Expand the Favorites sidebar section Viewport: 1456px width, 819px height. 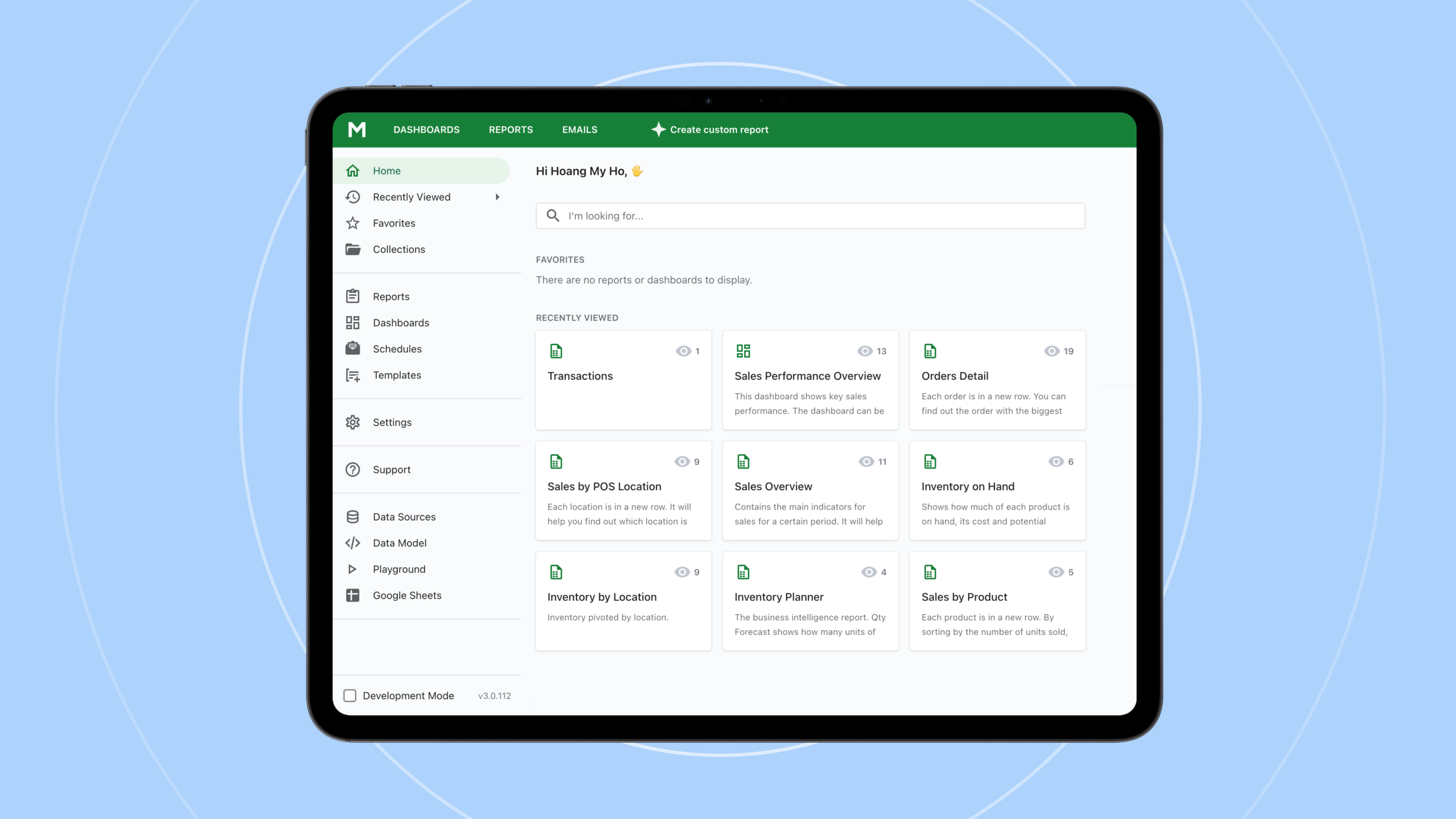393,222
